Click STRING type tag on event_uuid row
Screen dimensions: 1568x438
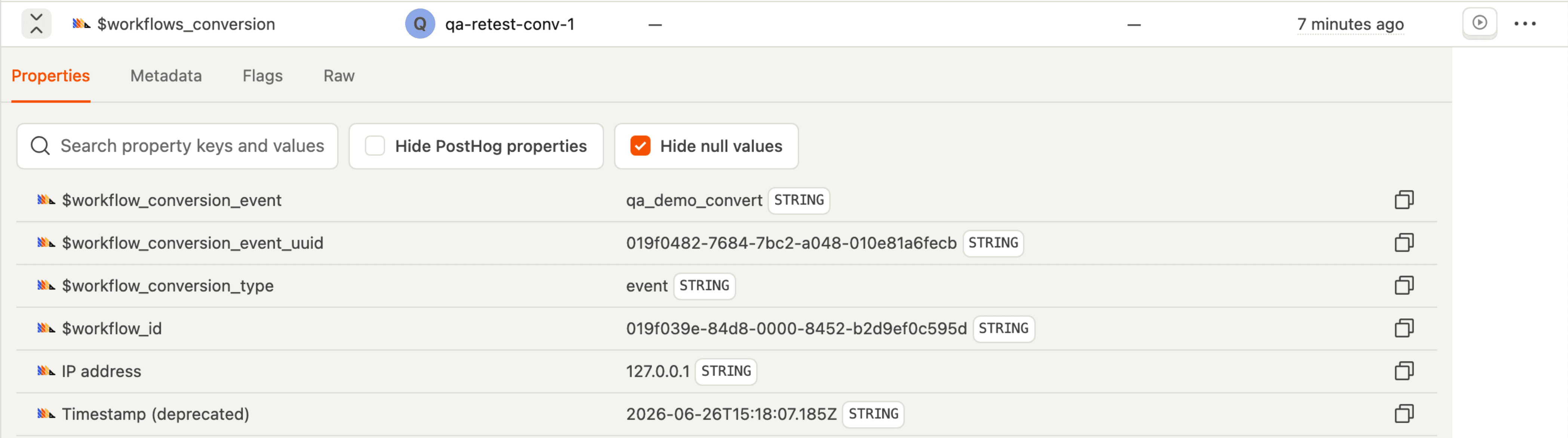pos(993,243)
